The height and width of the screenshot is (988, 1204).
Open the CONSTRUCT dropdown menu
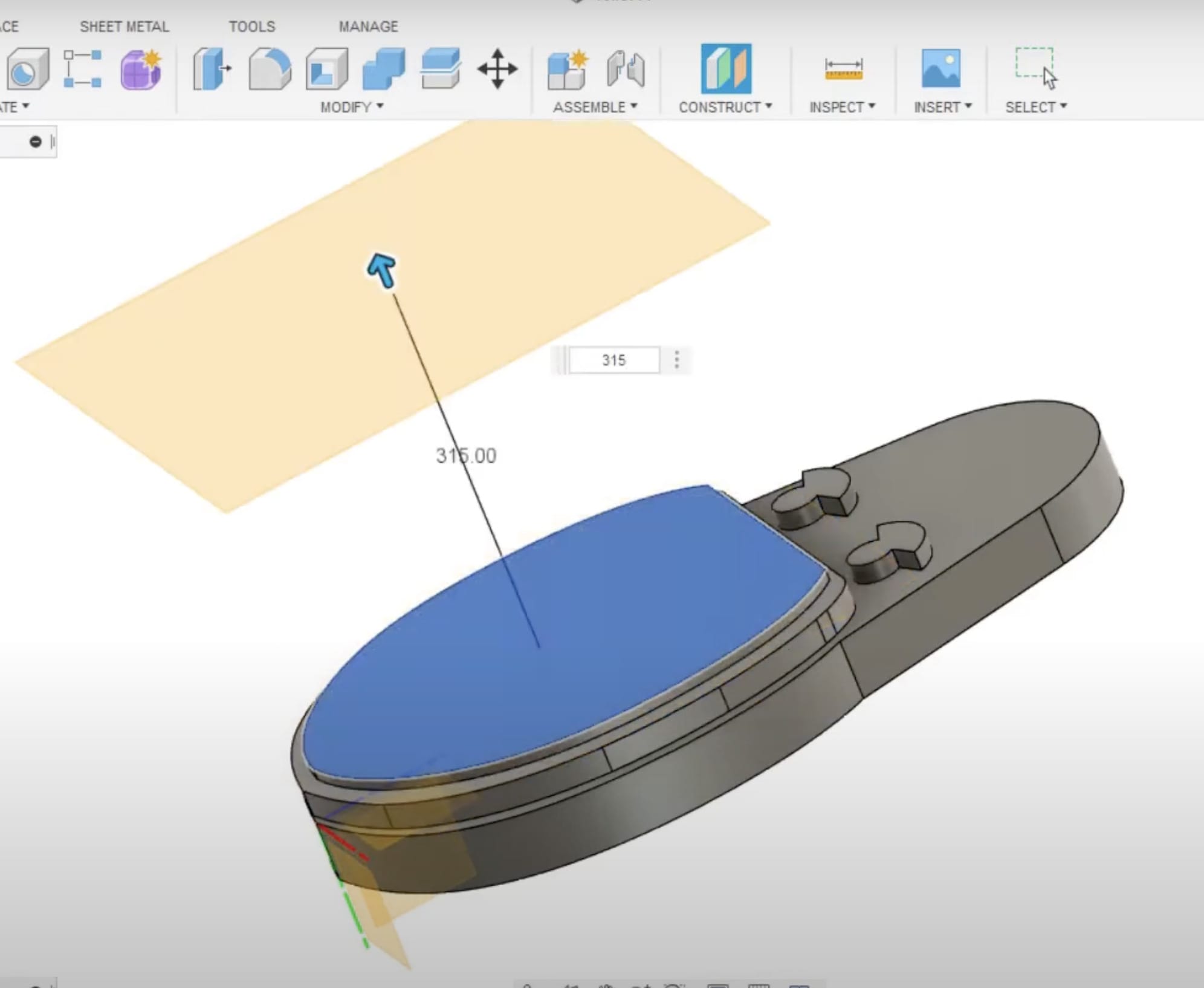tap(725, 107)
